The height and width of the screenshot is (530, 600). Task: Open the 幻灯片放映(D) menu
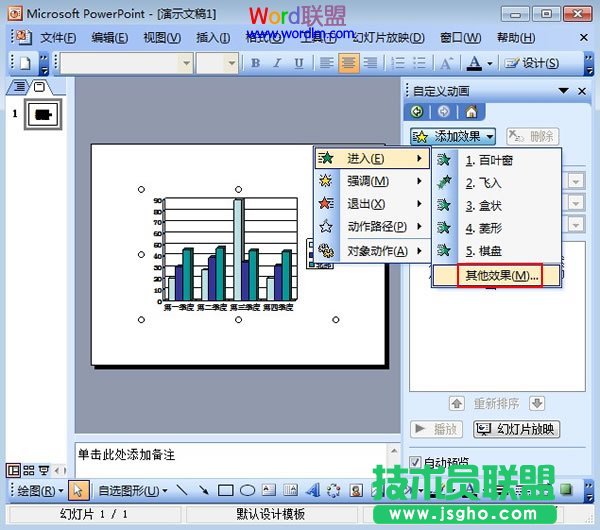point(389,38)
